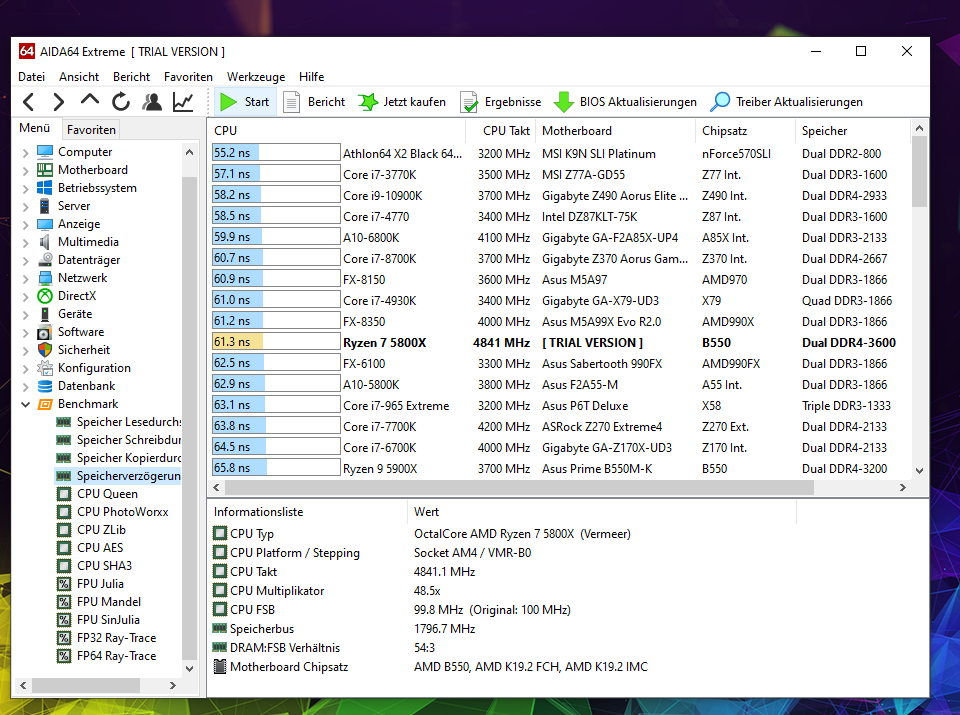Open the Hilfe menu

[x=312, y=77]
